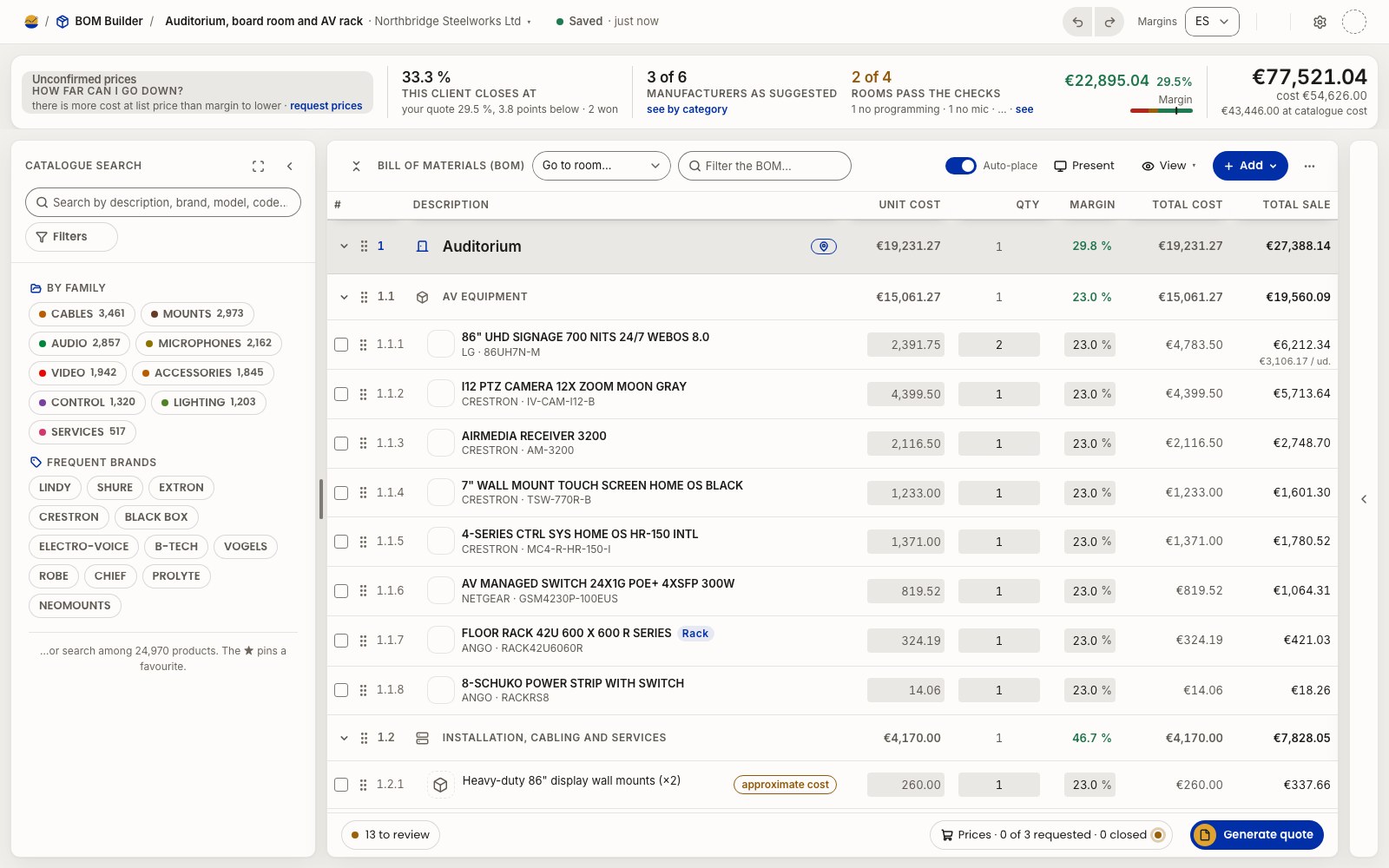The image size is (1389, 868).
Task: Click the AV Equipment box icon
Action: 423,297
